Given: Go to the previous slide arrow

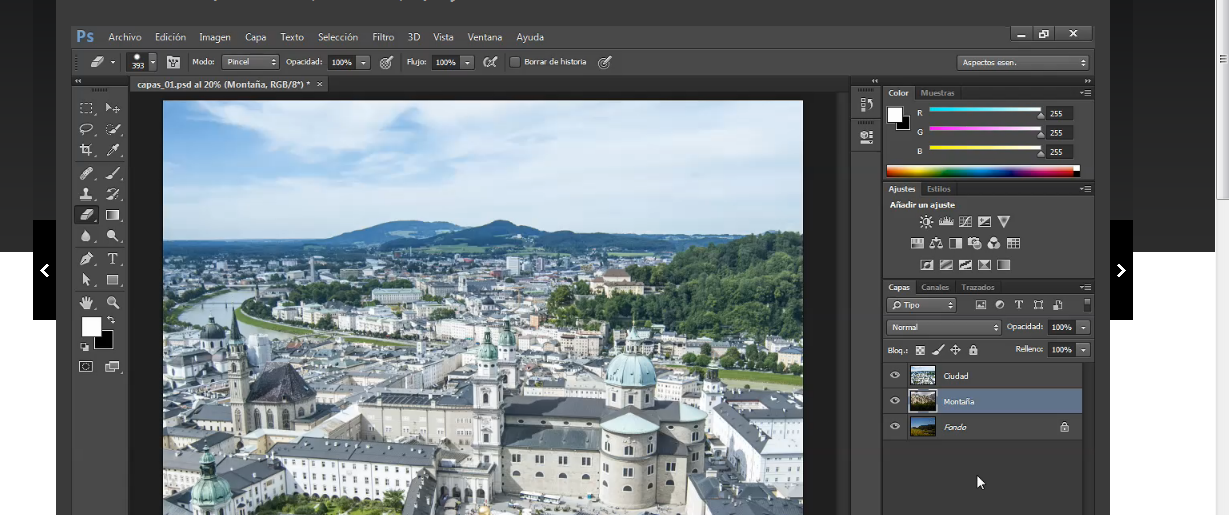Looking at the screenshot, I should tap(45, 270).
